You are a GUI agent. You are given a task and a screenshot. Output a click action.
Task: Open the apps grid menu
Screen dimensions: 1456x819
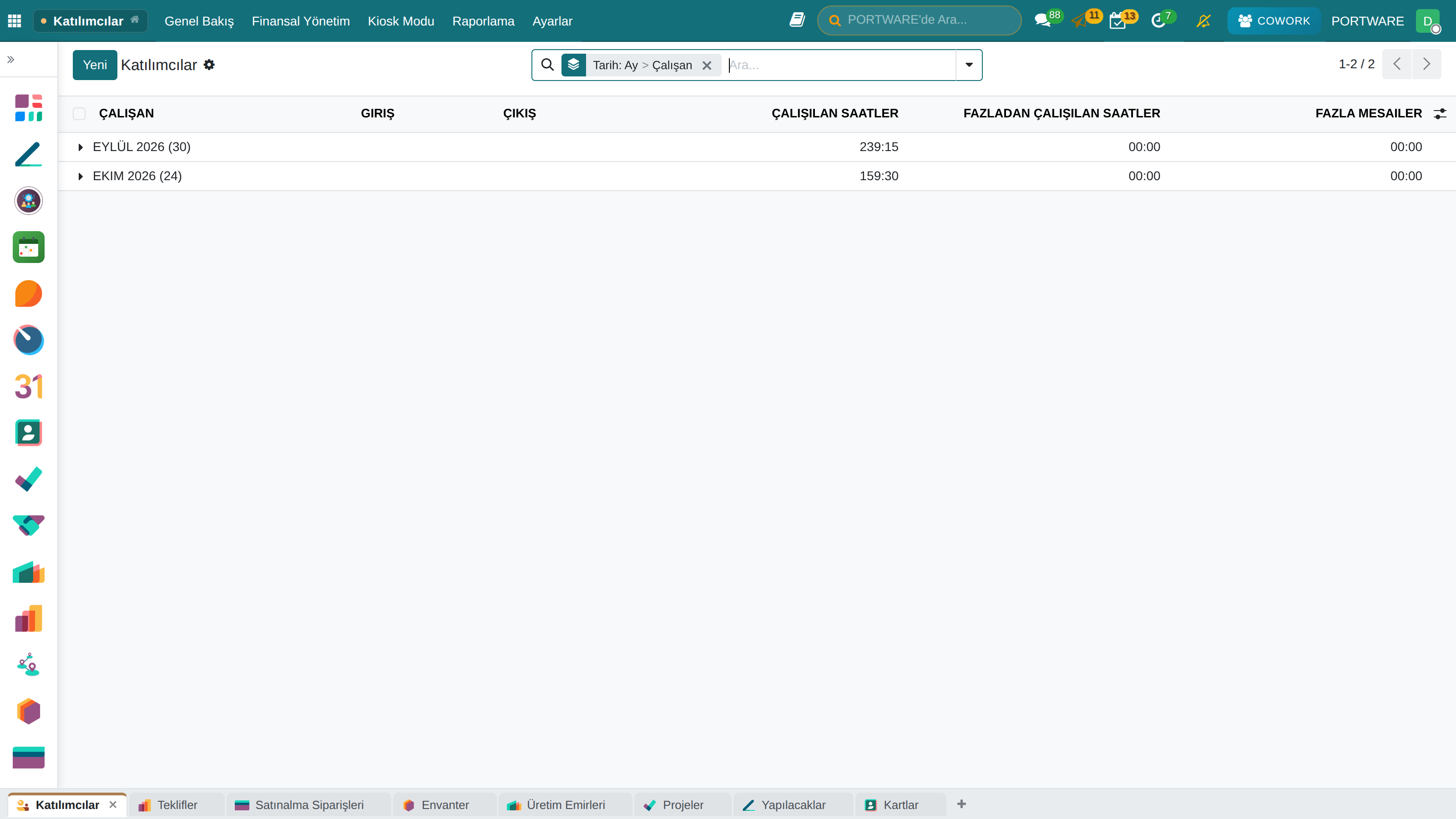click(15, 21)
